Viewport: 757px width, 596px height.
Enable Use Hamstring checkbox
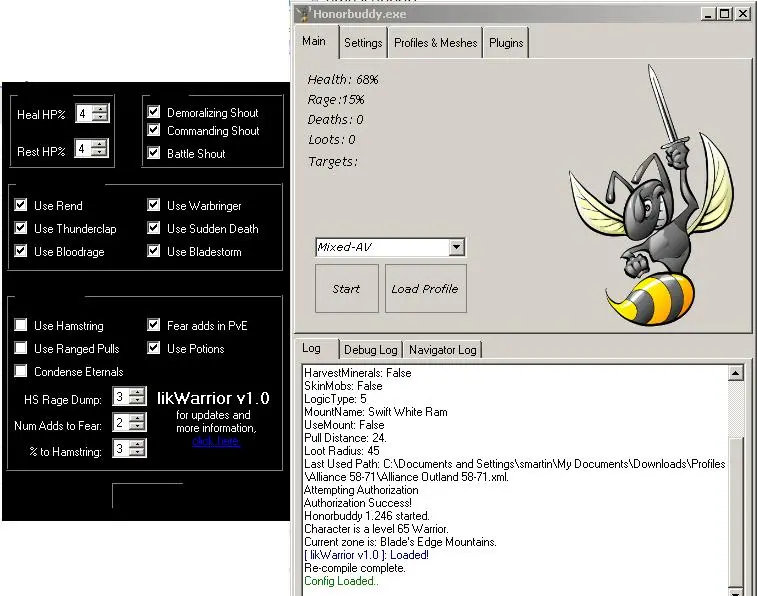click(21, 325)
